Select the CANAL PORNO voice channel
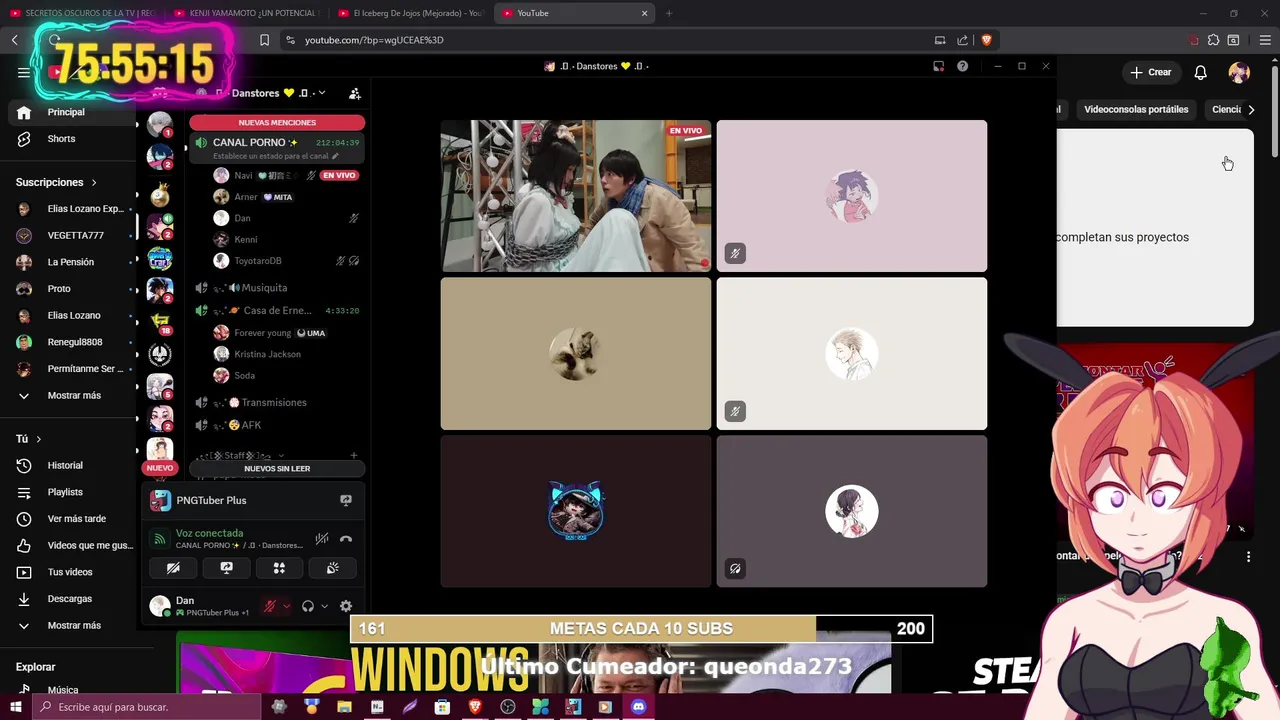The width and height of the screenshot is (1280, 720). click(277, 148)
